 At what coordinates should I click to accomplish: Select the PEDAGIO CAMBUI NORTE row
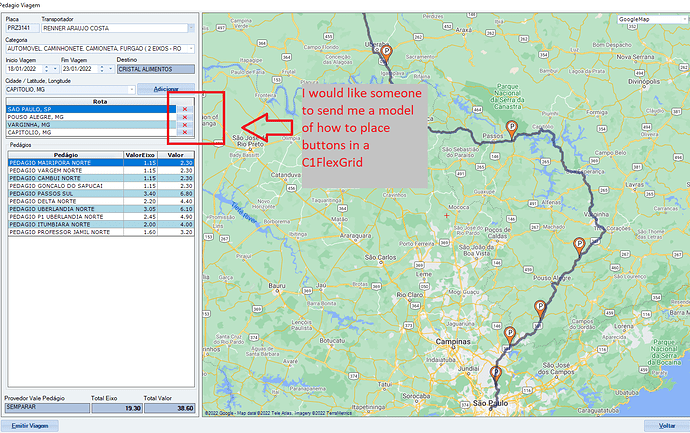tap(101, 178)
